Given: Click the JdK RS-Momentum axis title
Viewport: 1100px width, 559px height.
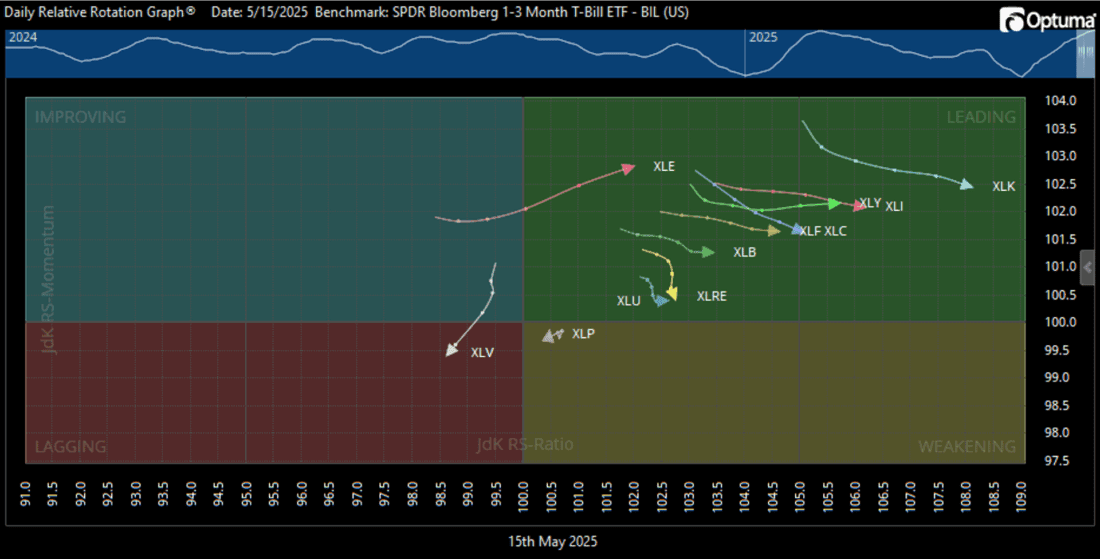Looking at the screenshot, I should point(48,279).
